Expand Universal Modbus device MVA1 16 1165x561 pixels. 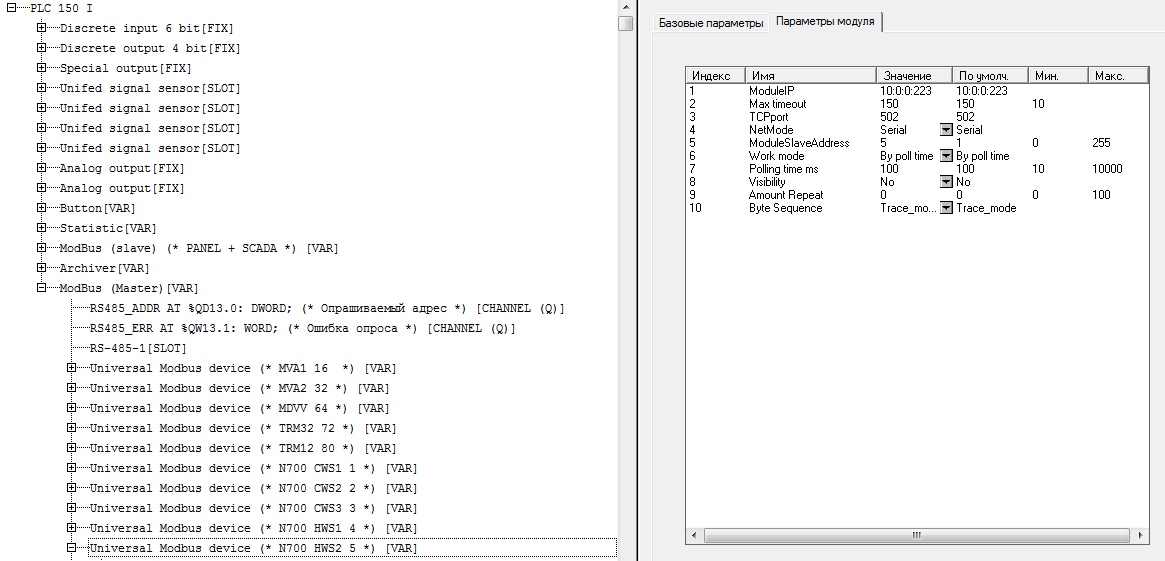pyautogui.click(x=71, y=368)
